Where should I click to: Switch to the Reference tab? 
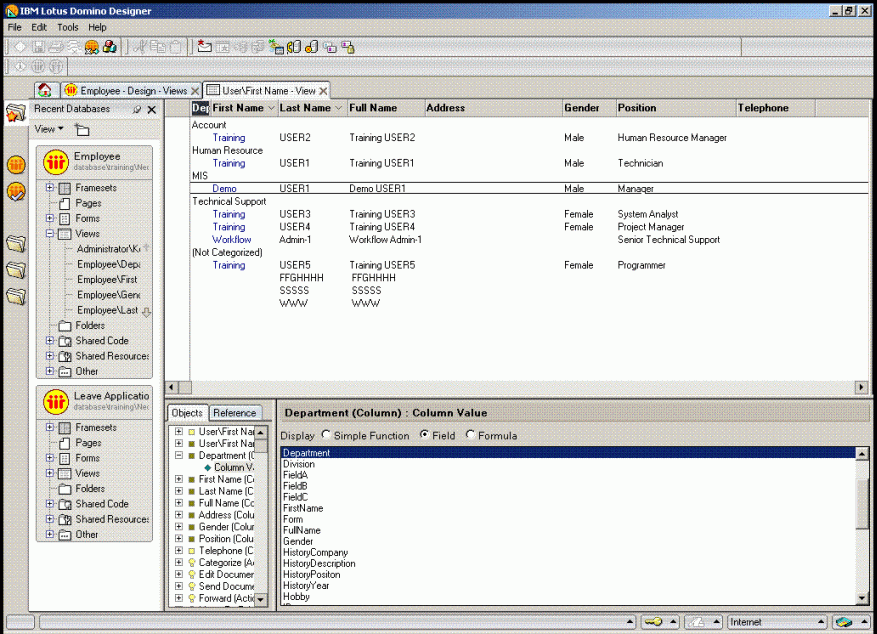[235, 413]
